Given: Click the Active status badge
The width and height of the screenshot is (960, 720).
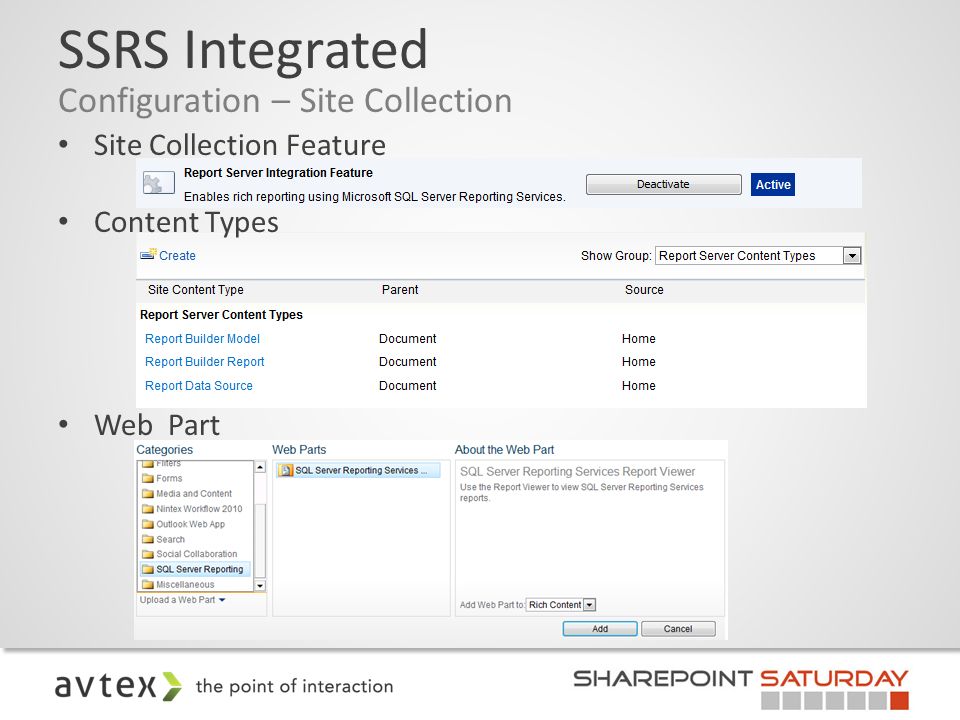Looking at the screenshot, I should pos(773,185).
